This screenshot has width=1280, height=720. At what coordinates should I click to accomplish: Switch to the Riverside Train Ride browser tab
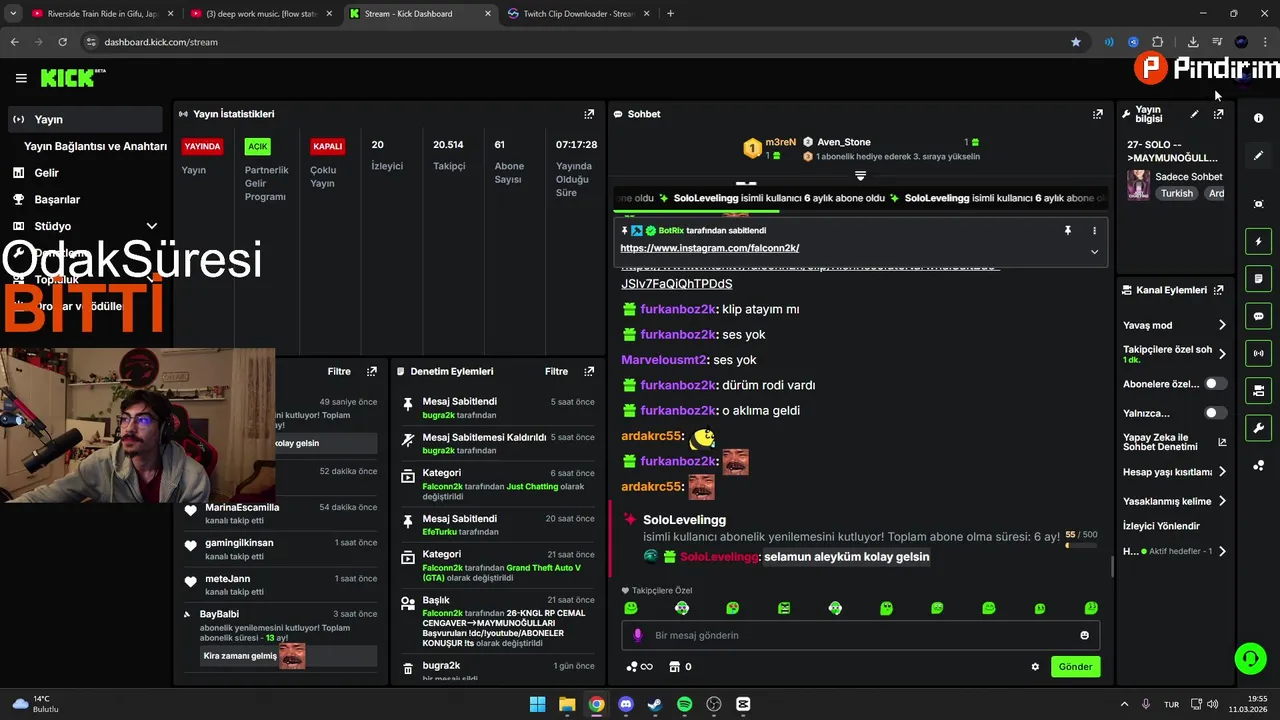[102, 14]
